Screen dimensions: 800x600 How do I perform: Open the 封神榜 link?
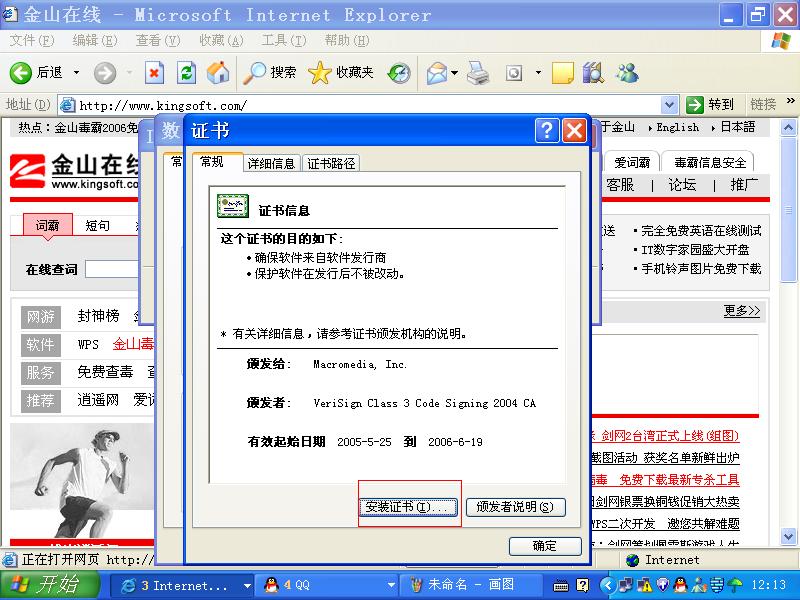tap(98, 316)
